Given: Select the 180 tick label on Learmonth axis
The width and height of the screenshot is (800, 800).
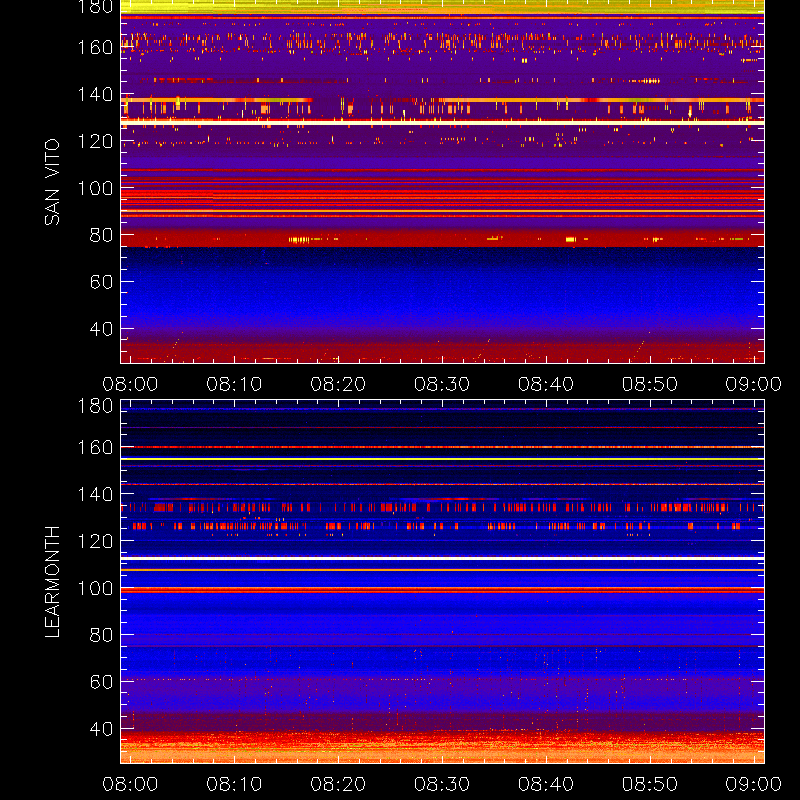Looking at the screenshot, I should pos(95,406).
